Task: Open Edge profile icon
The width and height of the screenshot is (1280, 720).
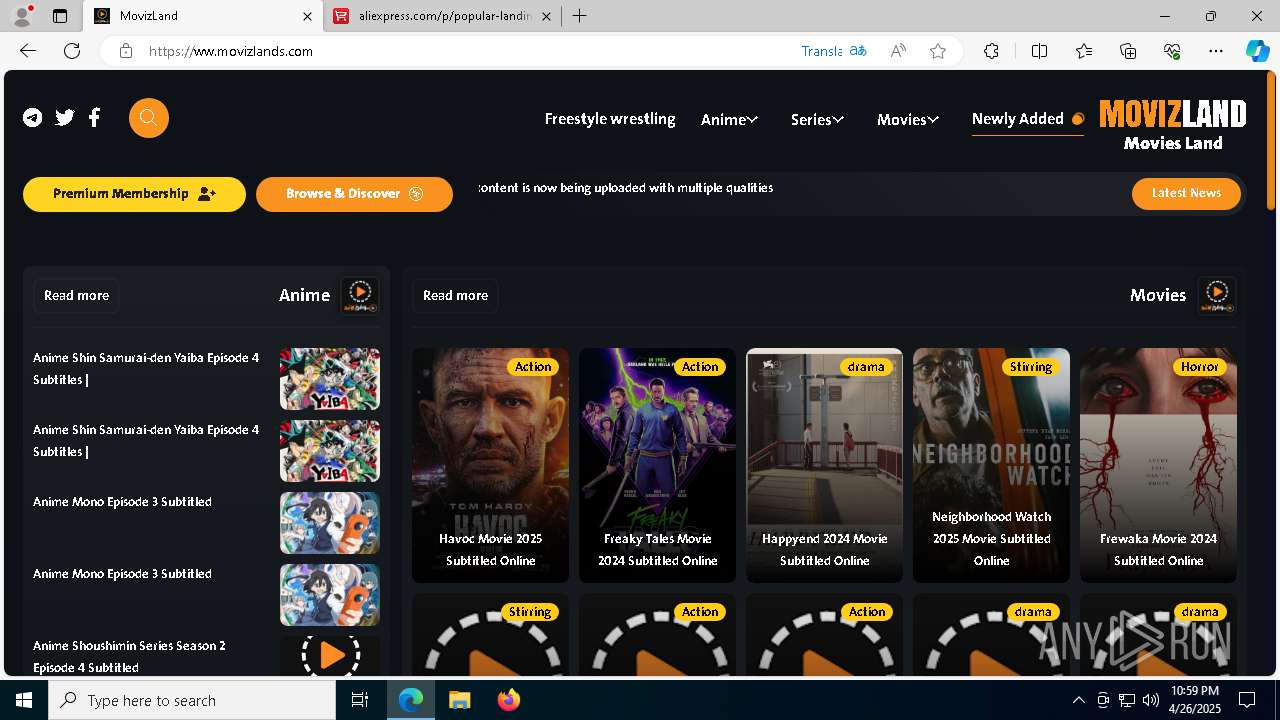Action: [22, 16]
